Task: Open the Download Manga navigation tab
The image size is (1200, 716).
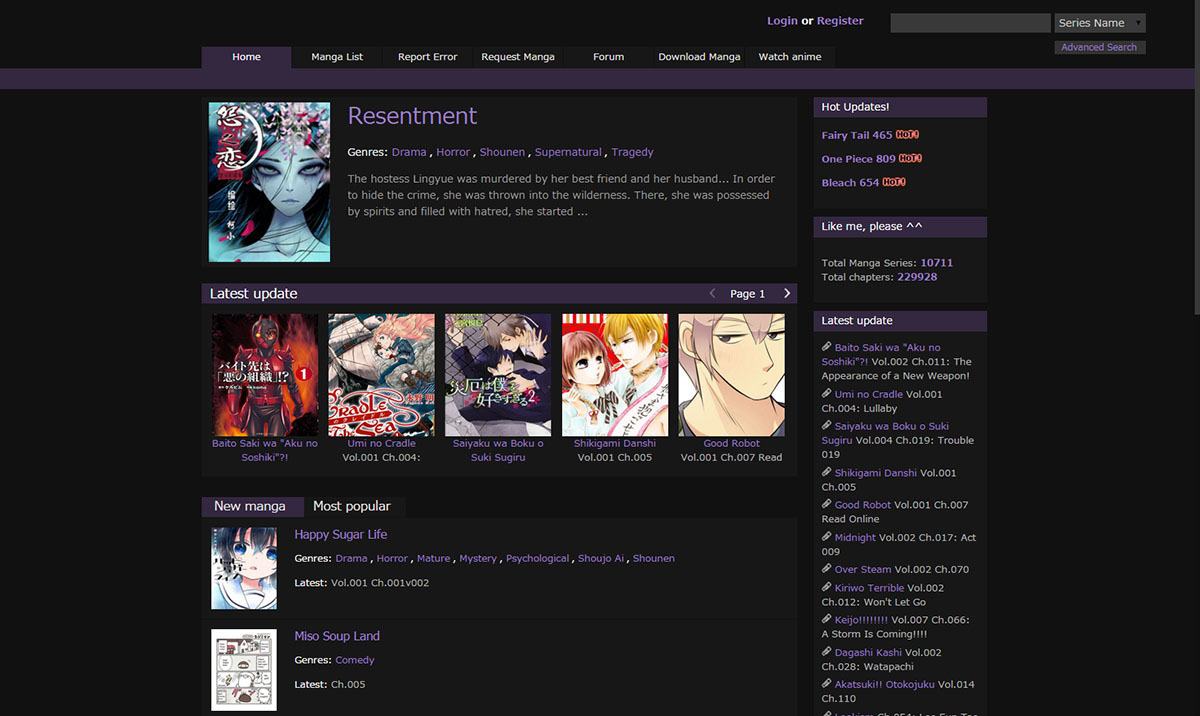Action: pyautogui.click(x=699, y=57)
